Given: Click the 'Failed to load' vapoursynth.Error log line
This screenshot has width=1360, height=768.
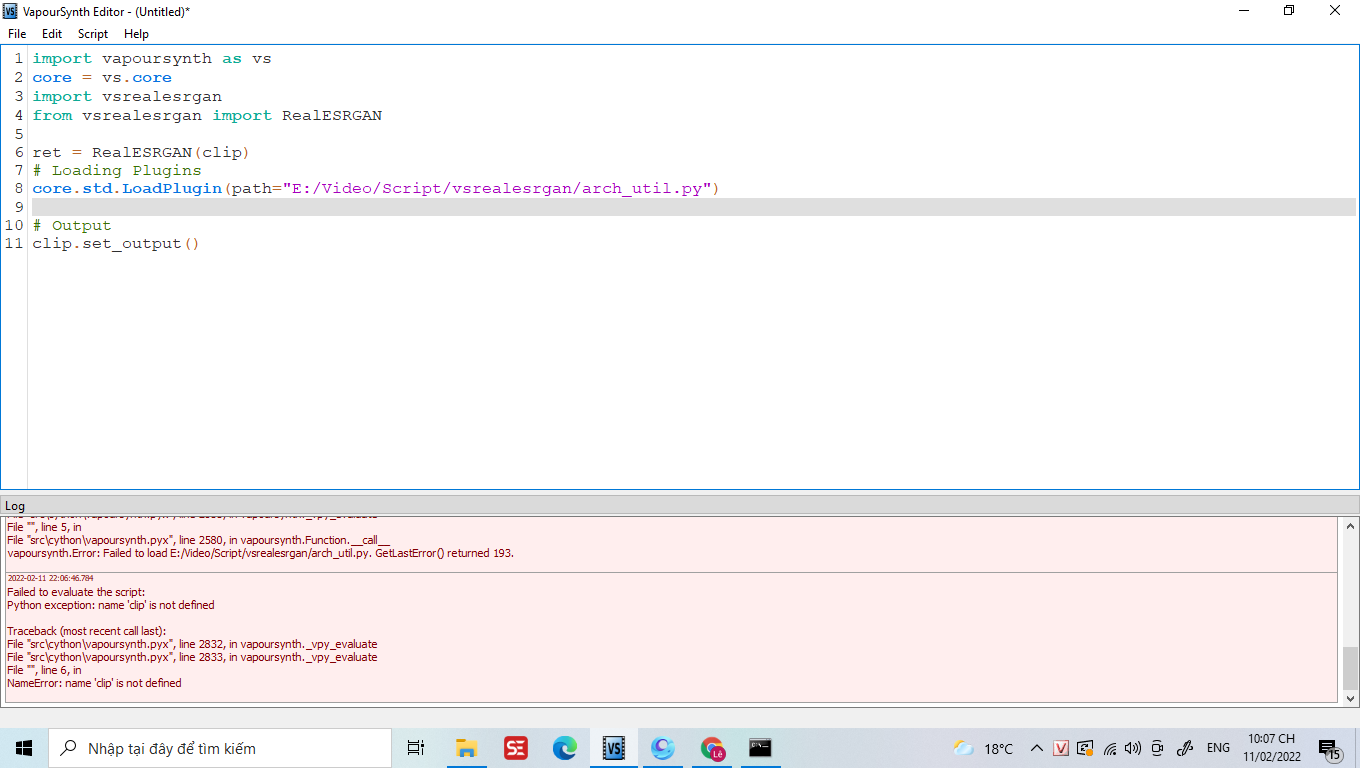Looking at the screenshot, I should [x=260, y=553].
